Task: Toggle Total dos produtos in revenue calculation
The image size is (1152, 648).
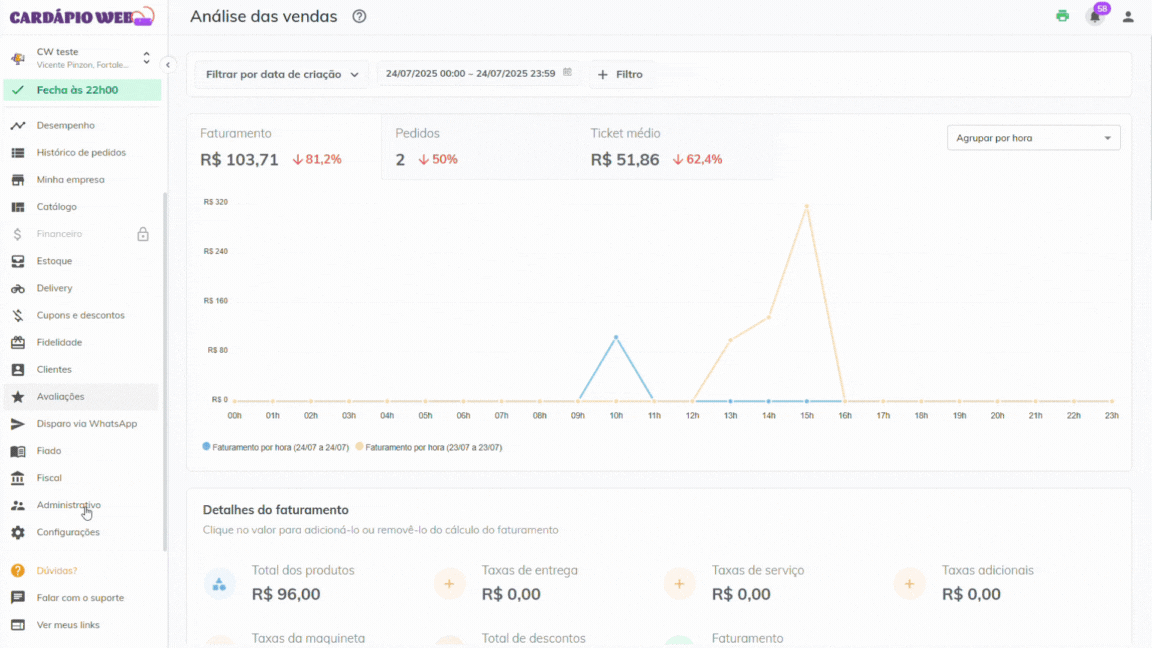Action: (220, 583)
